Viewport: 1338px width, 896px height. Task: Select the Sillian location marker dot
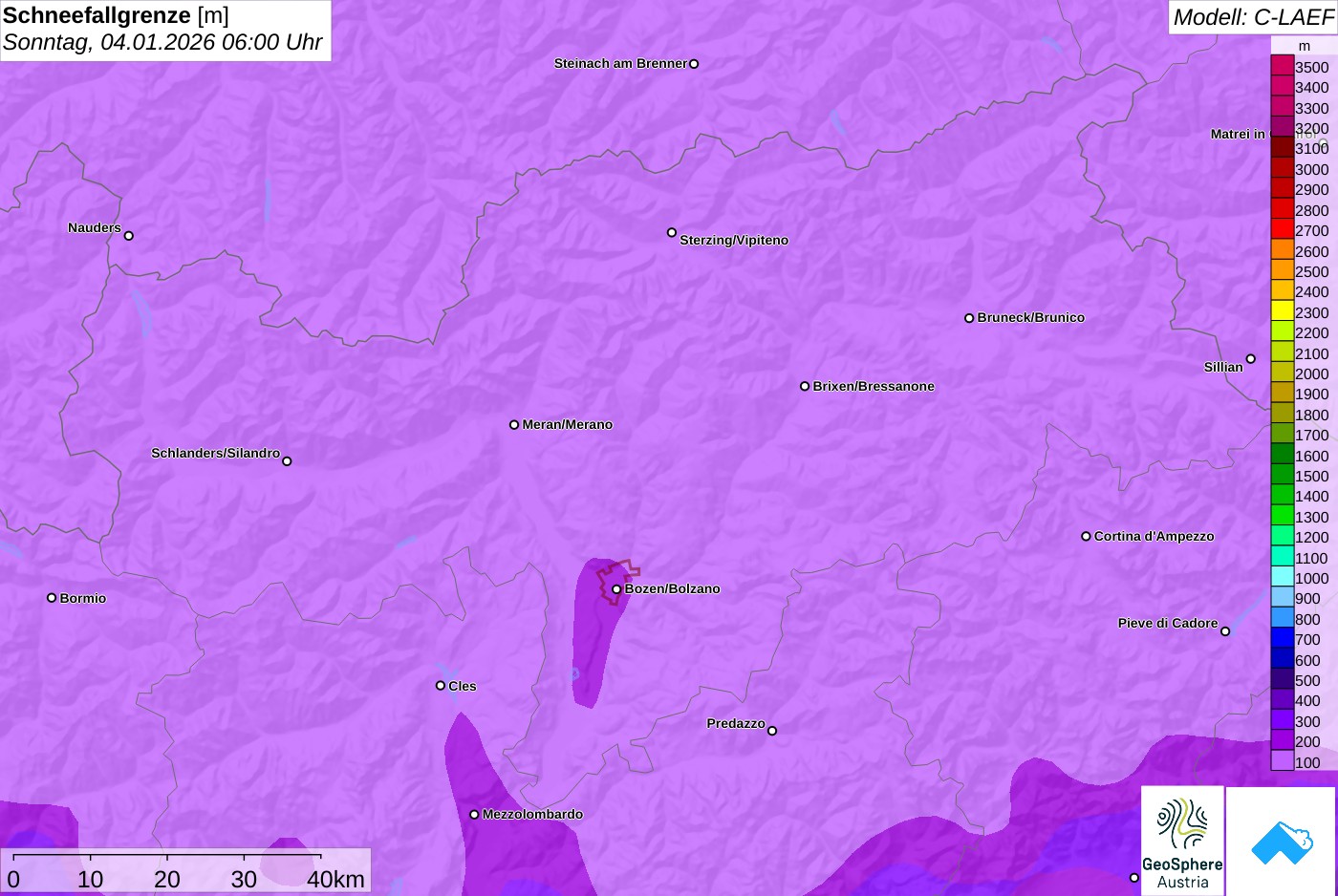pos(1251,359)
